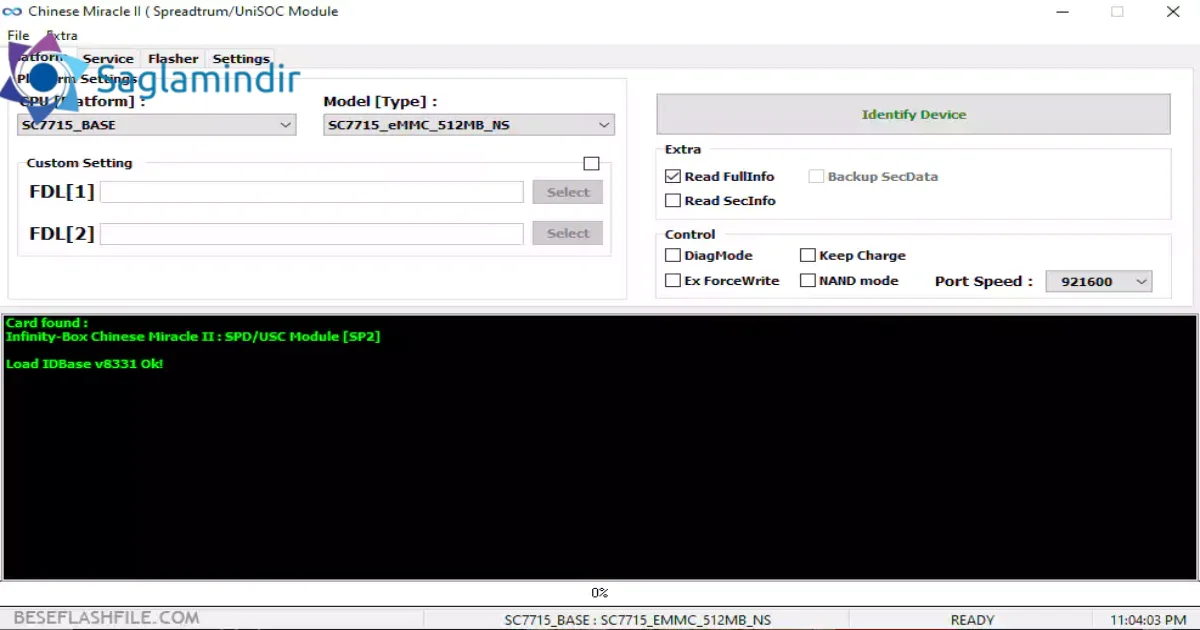Enable the NAND mode checkbox
Viewport: 1200px width, 630px height.
click(808, 281)
